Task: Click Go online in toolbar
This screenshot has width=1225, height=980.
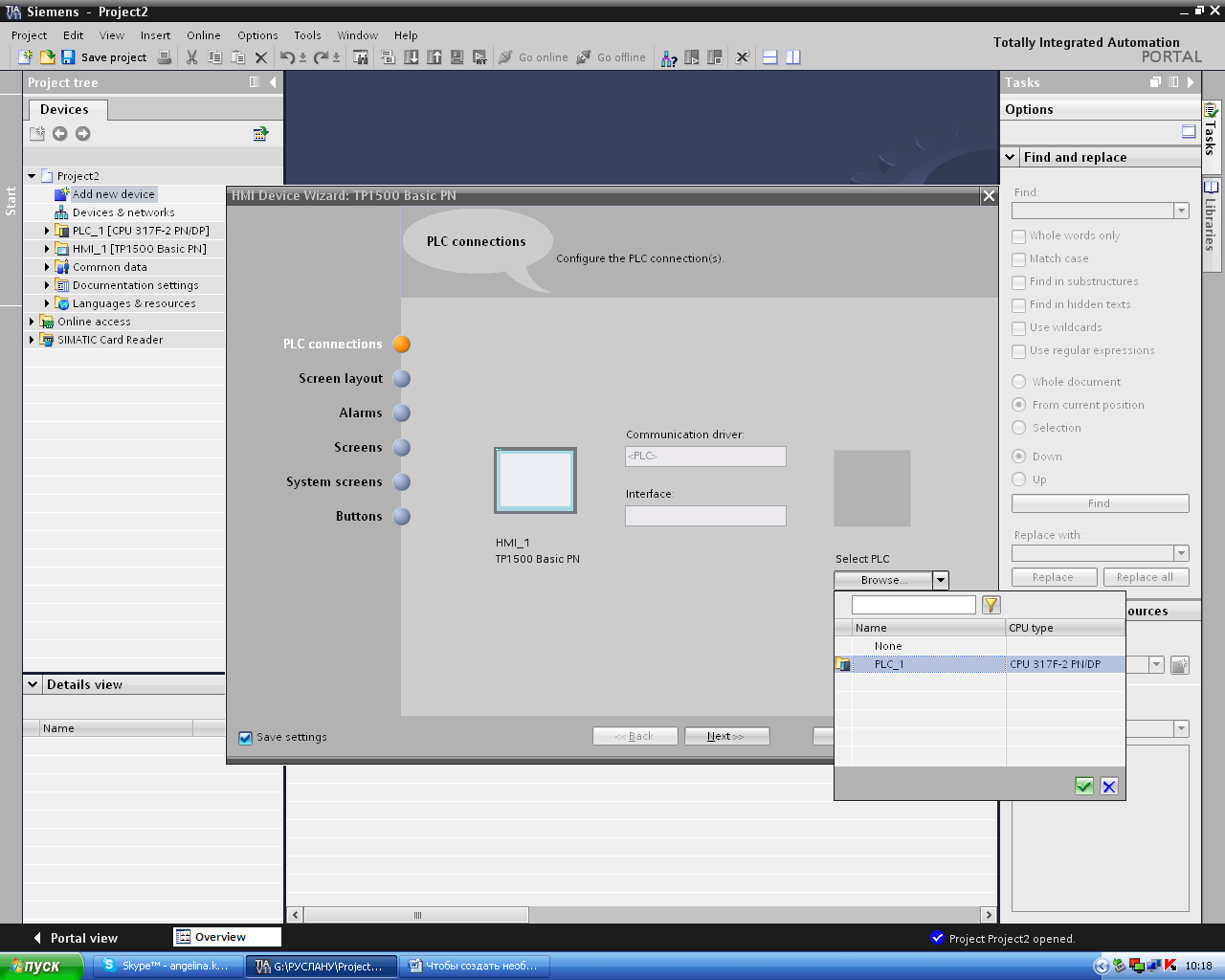Action: pos(533,57)
